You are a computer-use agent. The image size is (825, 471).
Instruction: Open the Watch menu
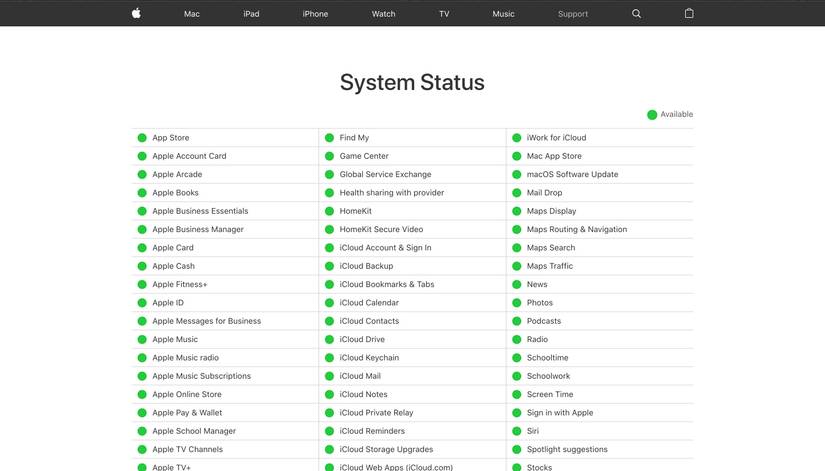coord(383,14)
